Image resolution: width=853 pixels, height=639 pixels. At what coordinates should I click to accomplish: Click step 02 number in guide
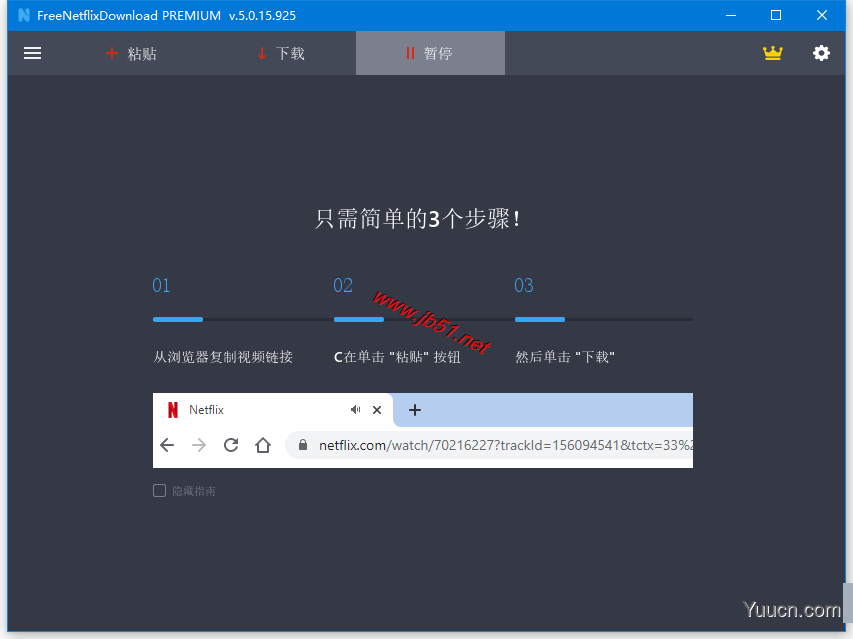(x=343, y=286)
